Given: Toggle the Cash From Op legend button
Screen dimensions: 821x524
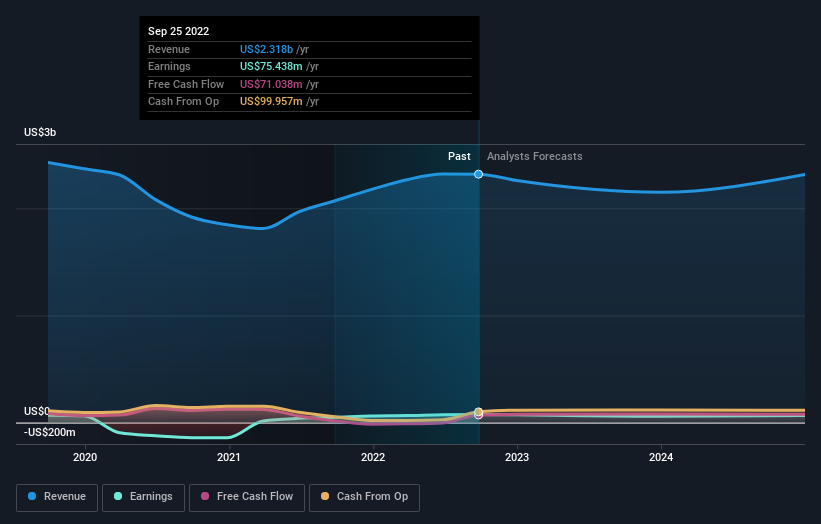Looking at the screenshot, I should (x=364, y=497).
